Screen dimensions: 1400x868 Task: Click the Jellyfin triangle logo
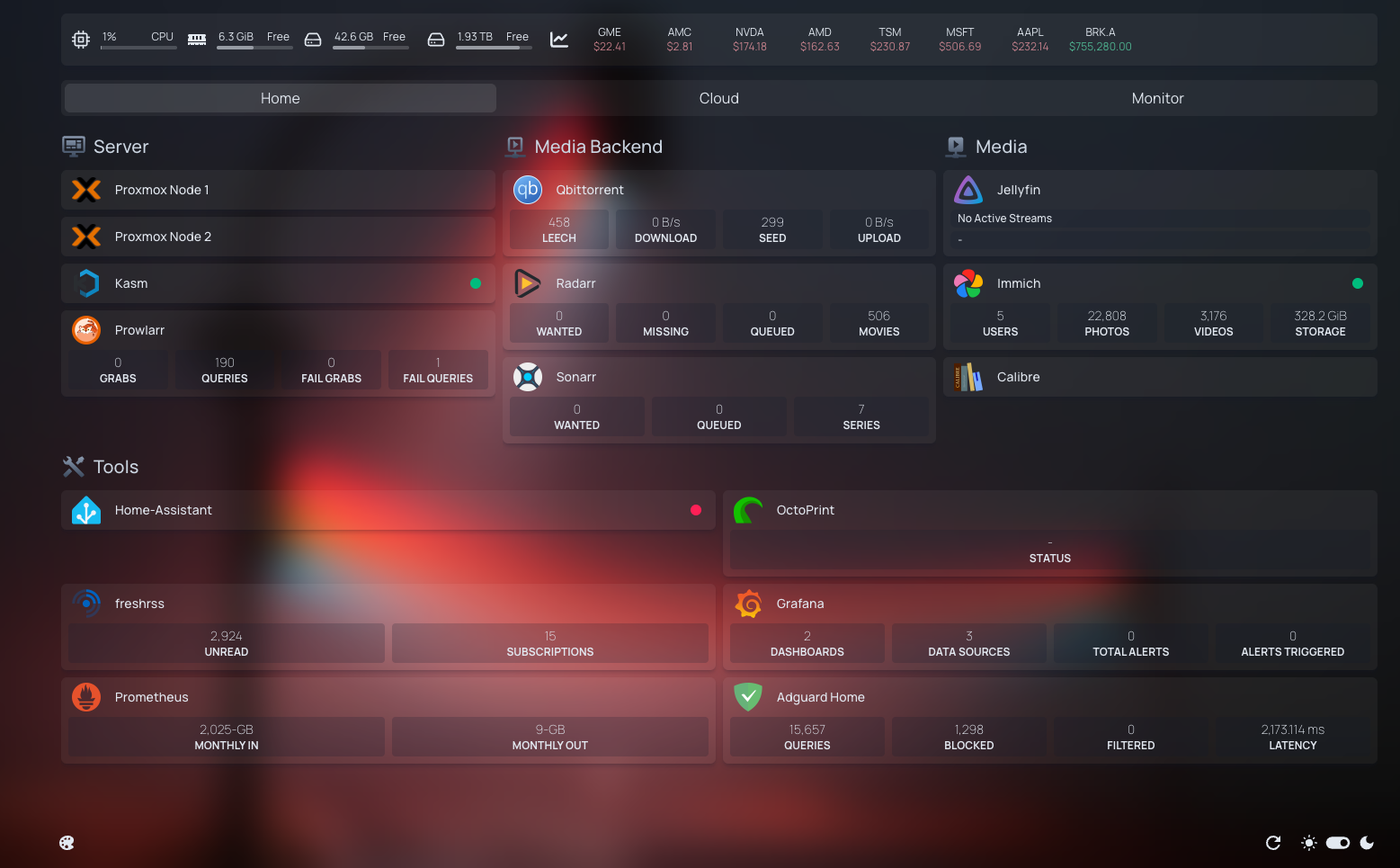tap(968, 190)
